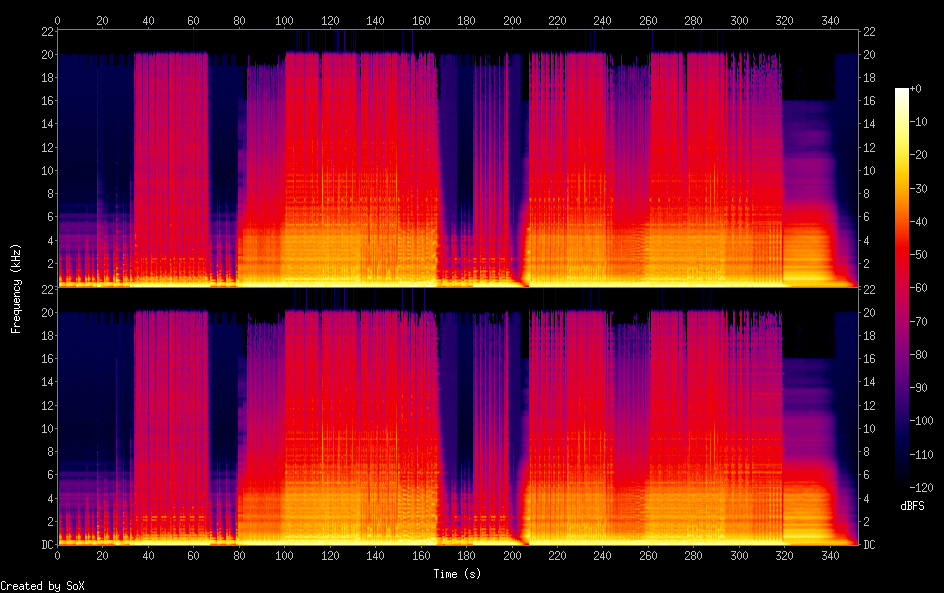The width and height of the screenshot is (944, 593).
Task: Click the topmost 22 label on the right frequency axis
Action: (869, 33)
